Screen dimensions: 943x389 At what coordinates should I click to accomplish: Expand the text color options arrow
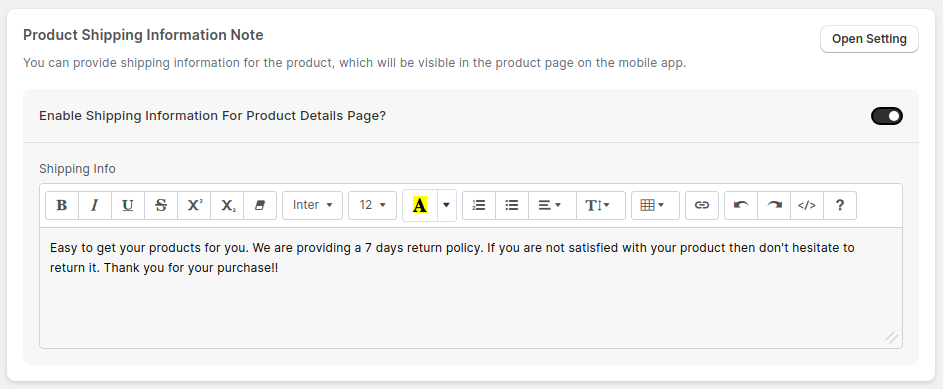(x=446, y=205)
